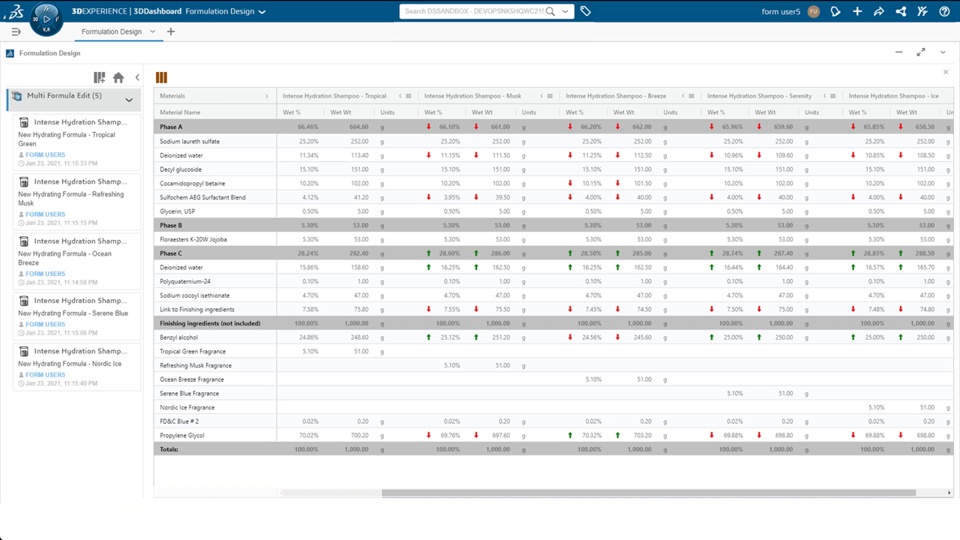Open the help question mark icon
Screen dimensions: 960x540
944,12
